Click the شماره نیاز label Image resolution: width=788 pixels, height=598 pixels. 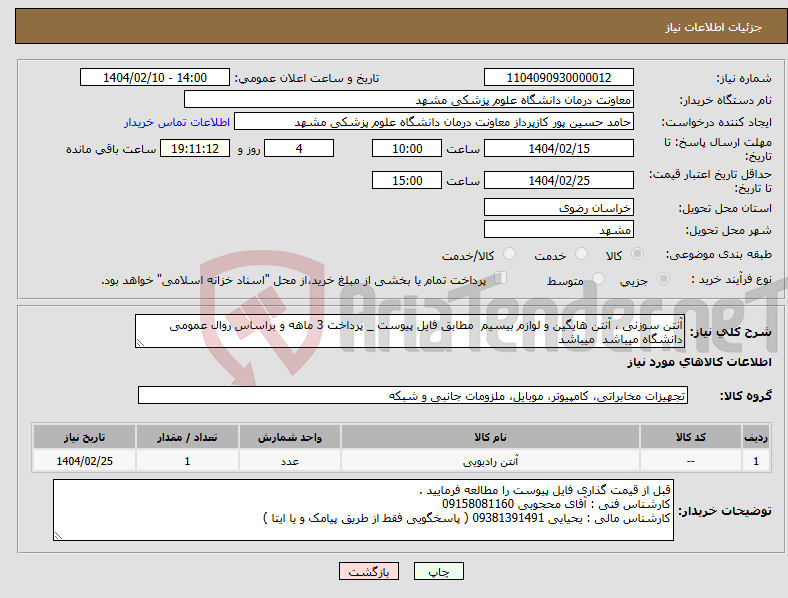[744, 78]
